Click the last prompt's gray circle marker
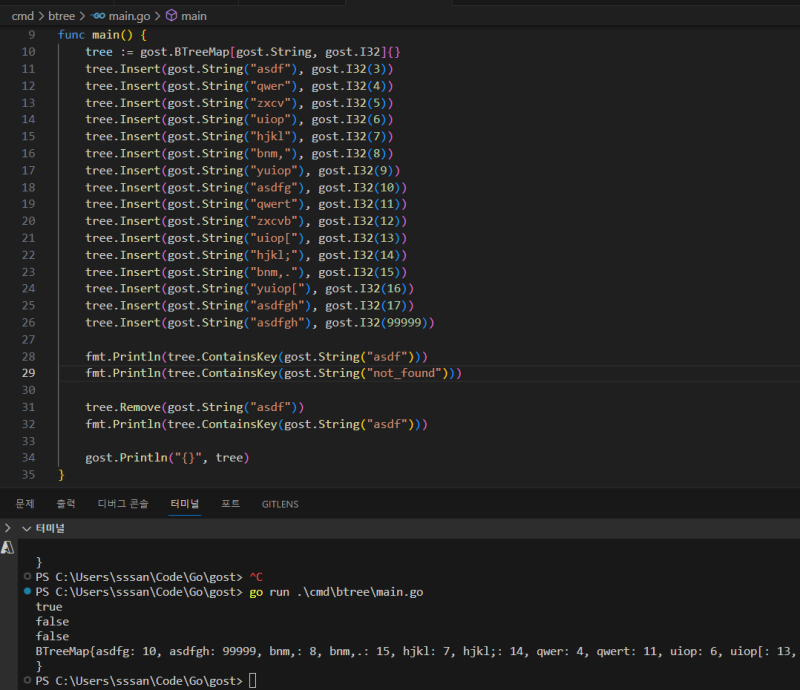The width and height of the screenshot is (800, 690). click(x=26, y=681)
